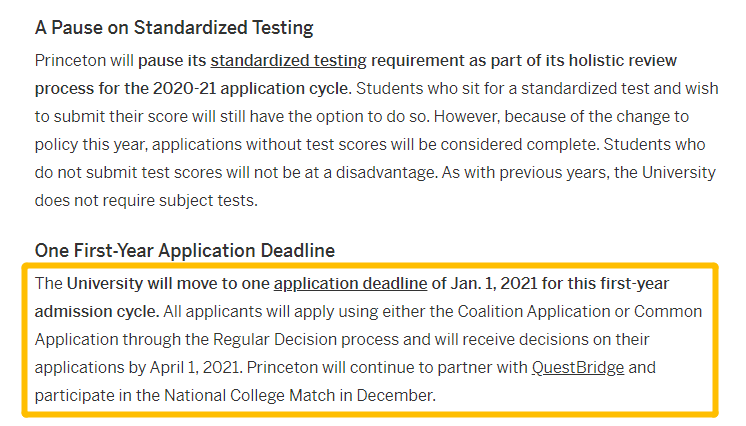This screenshot has width=746, height=426.
Task: Click the One First-Year Application Deadline heading
Action: click(x=185, y=250)
